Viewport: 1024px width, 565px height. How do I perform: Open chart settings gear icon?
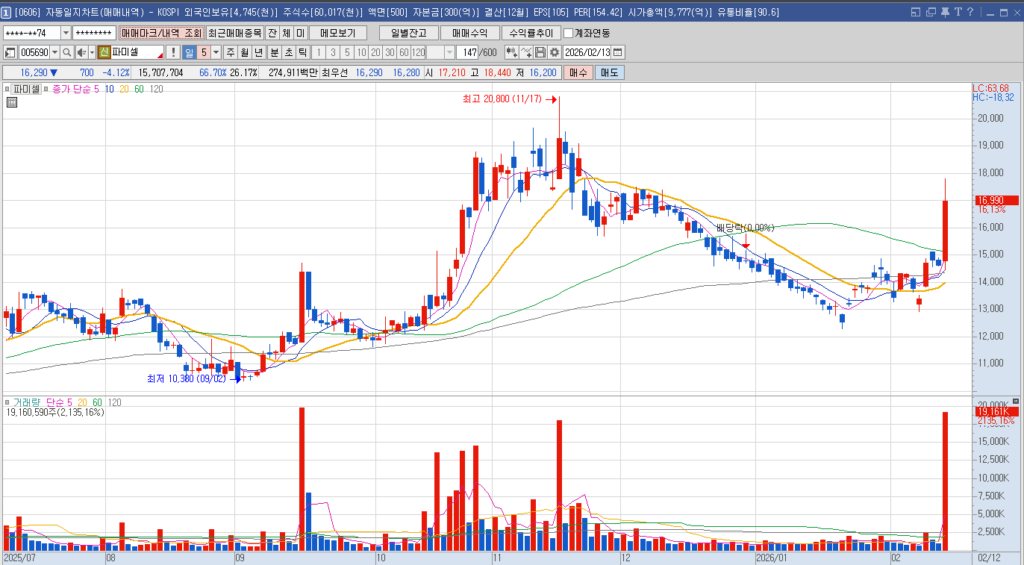(554, 52)
